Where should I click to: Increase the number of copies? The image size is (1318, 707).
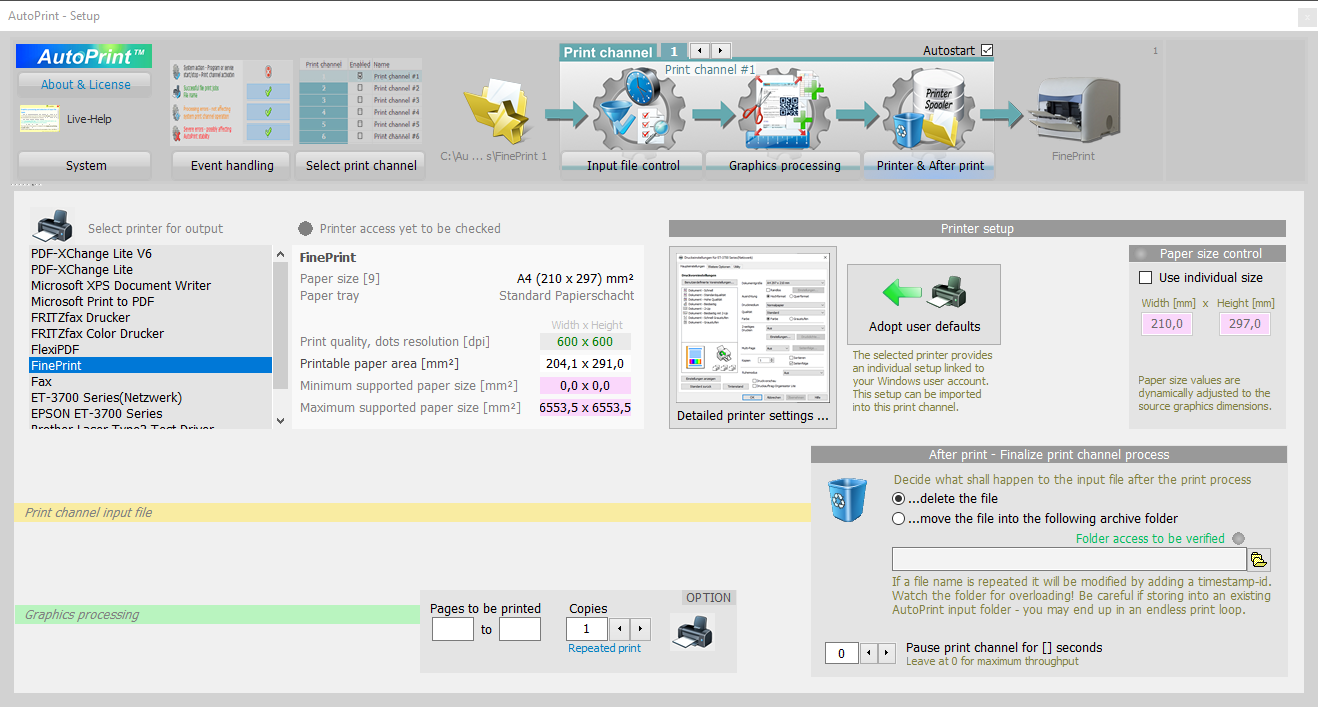[640, 629]
